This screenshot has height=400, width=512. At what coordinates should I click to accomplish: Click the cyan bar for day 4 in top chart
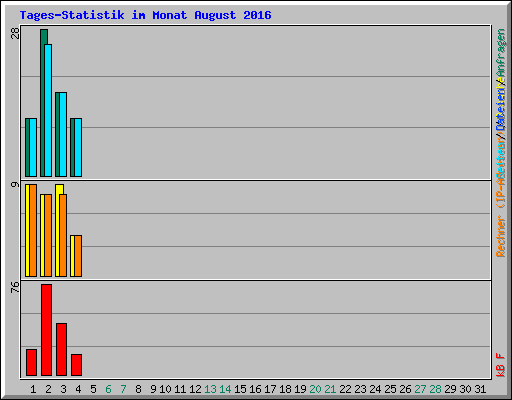[78, 147]
